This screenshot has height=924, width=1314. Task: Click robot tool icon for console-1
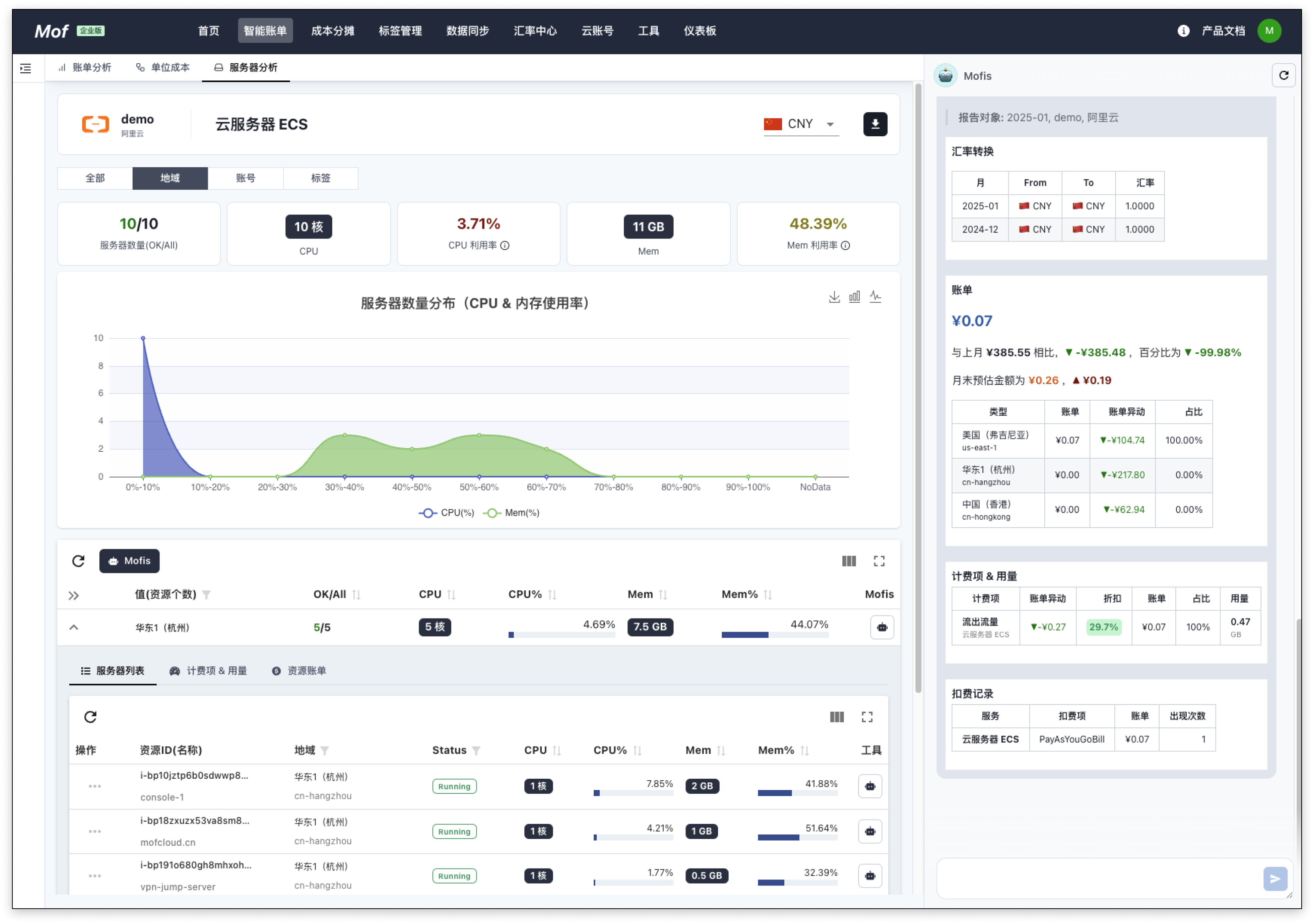pyautogui.click(x=870, y=786)
